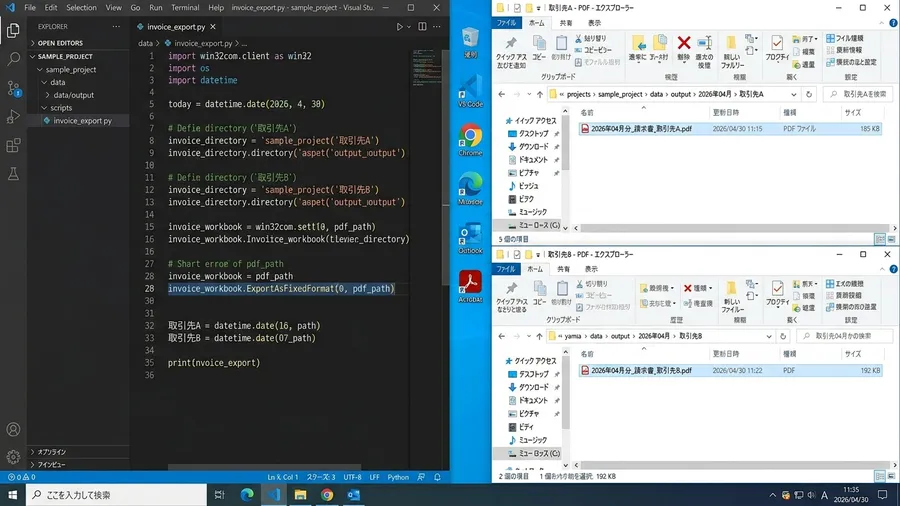Click the errors and warnings status indicator
The height and width of the screenshot is (506, 900).
(x=22, y=477)
